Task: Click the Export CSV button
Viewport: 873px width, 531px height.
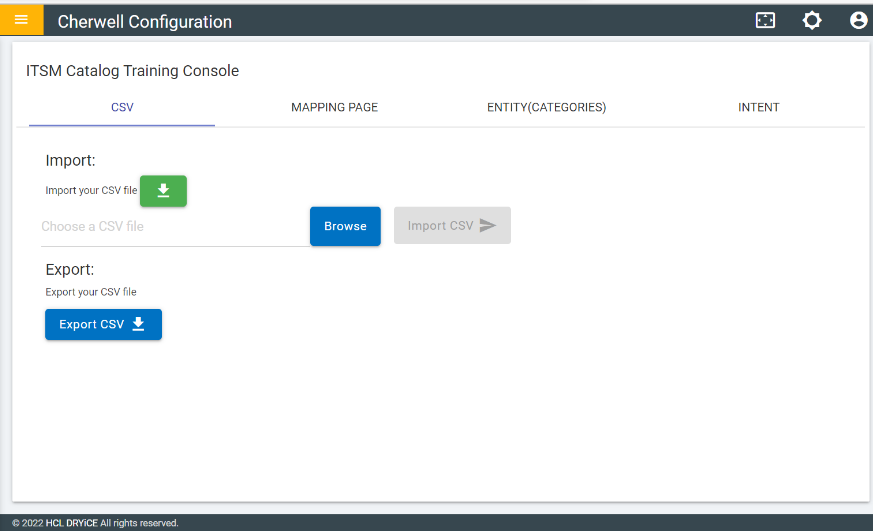Action: pos(104,324)
